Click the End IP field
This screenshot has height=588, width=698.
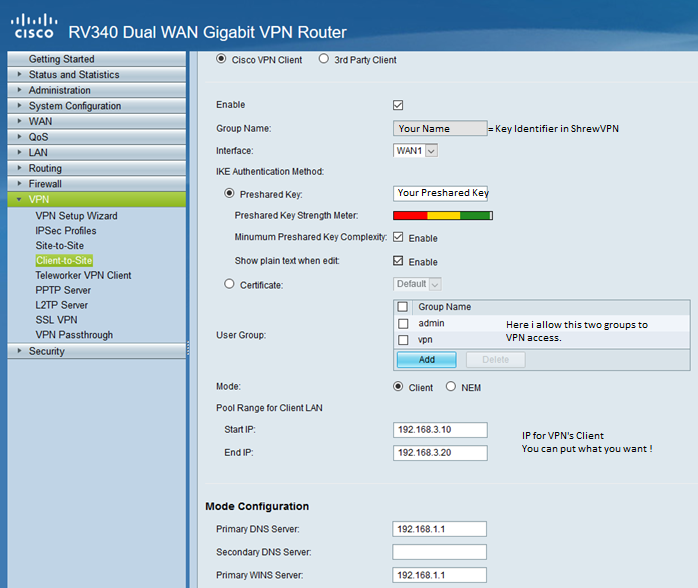pyautogui.click(x=440, y=453)
